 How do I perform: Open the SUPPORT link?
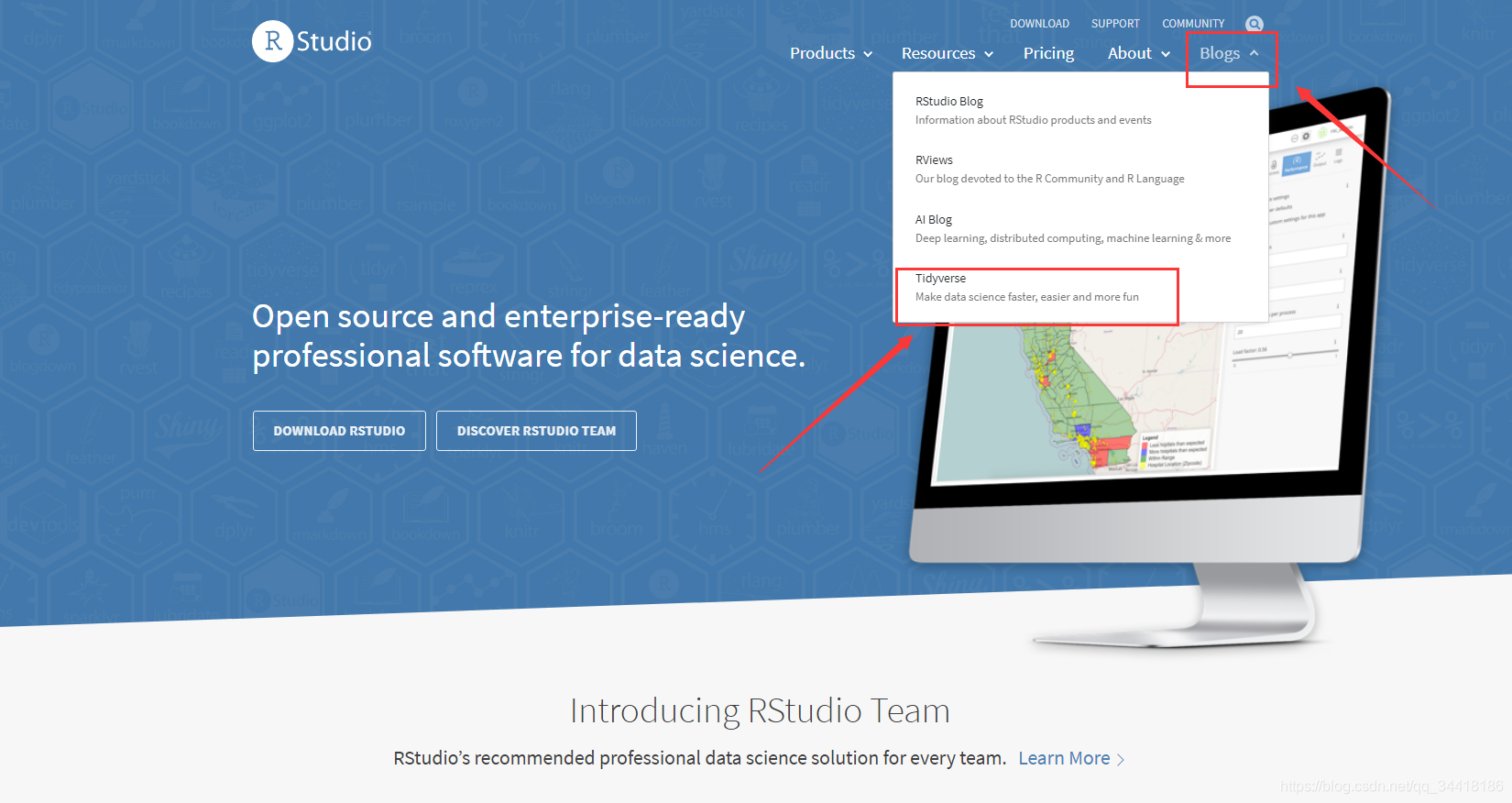pyautogui.click(x=1115, y=24)
